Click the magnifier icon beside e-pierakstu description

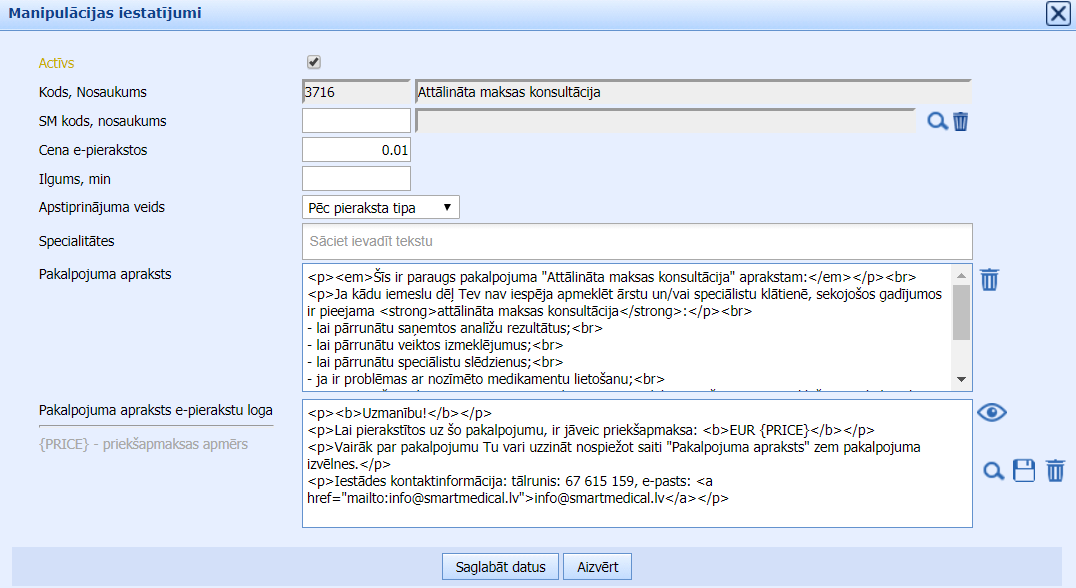click(993, 471)
